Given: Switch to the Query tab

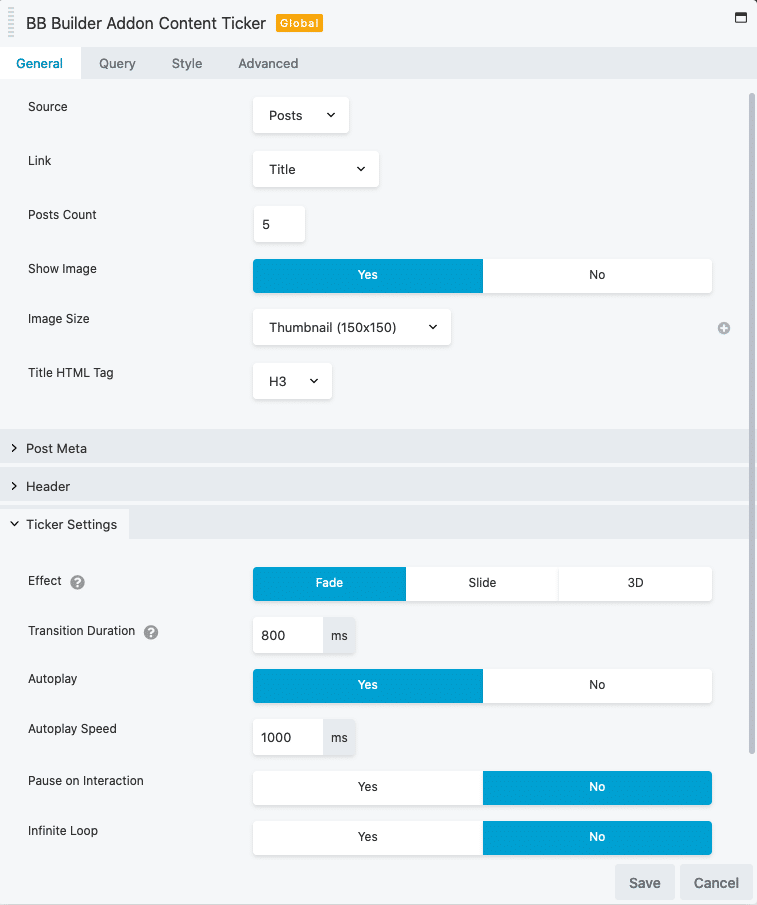Looking at the screenshot, I should coord(117,63).
